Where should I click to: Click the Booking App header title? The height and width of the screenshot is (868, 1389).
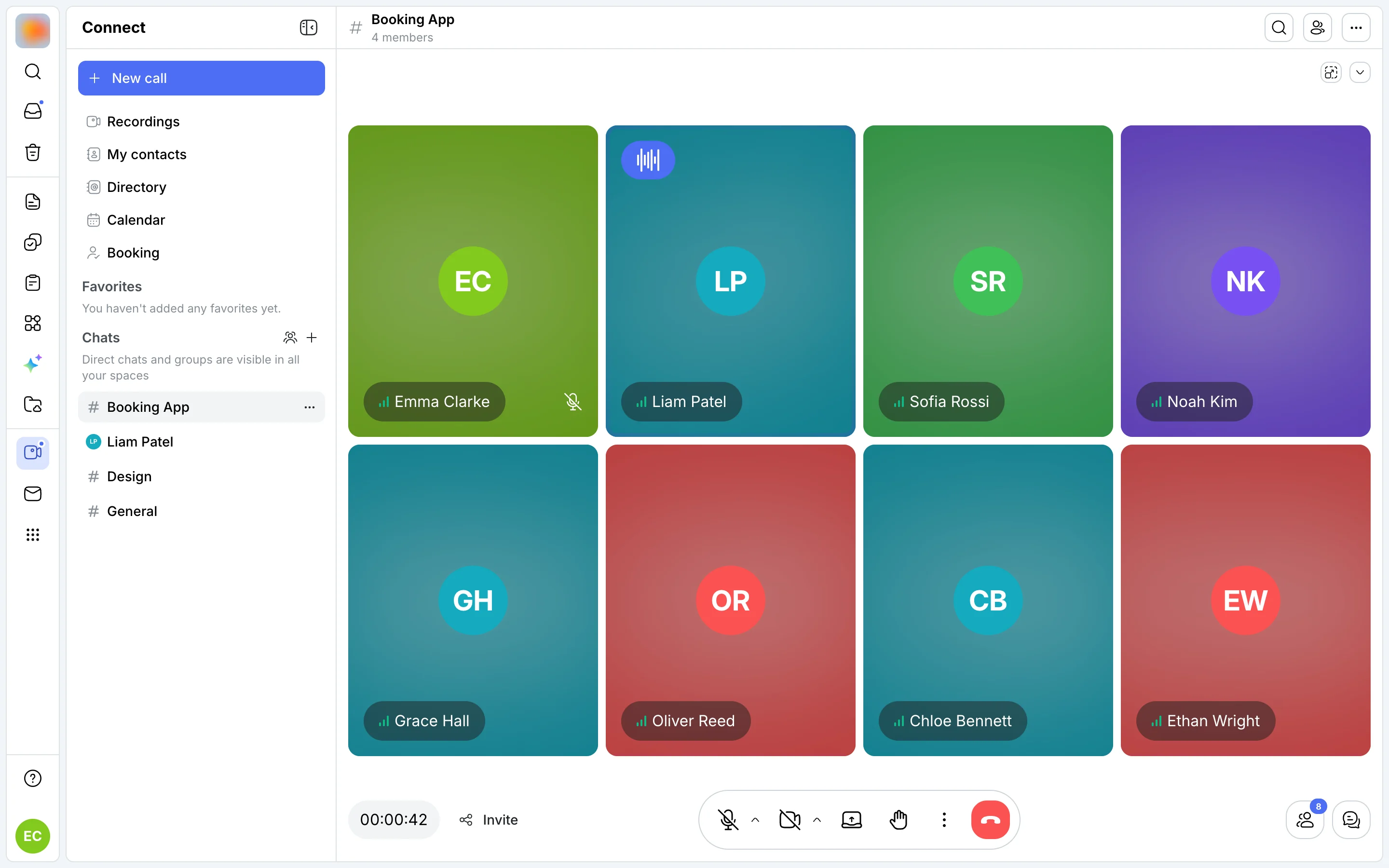click(x=413, y=19)
